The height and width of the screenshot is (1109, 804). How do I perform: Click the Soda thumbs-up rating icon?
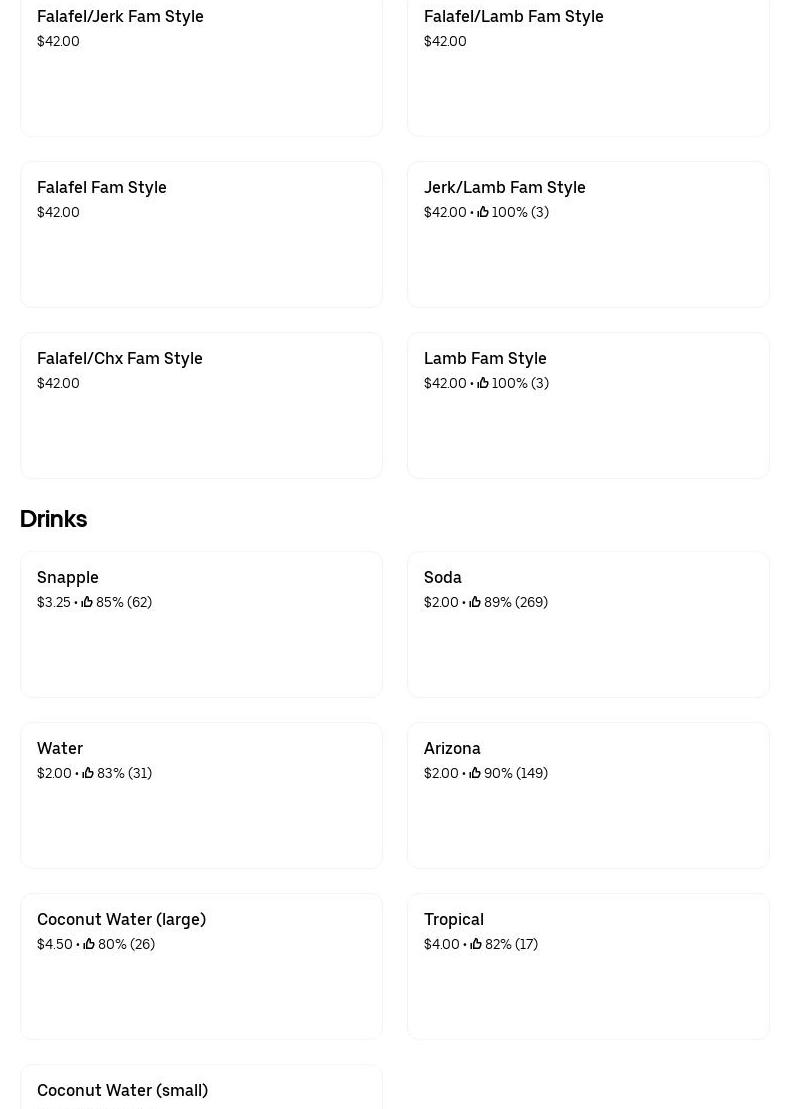coord(475,602)
